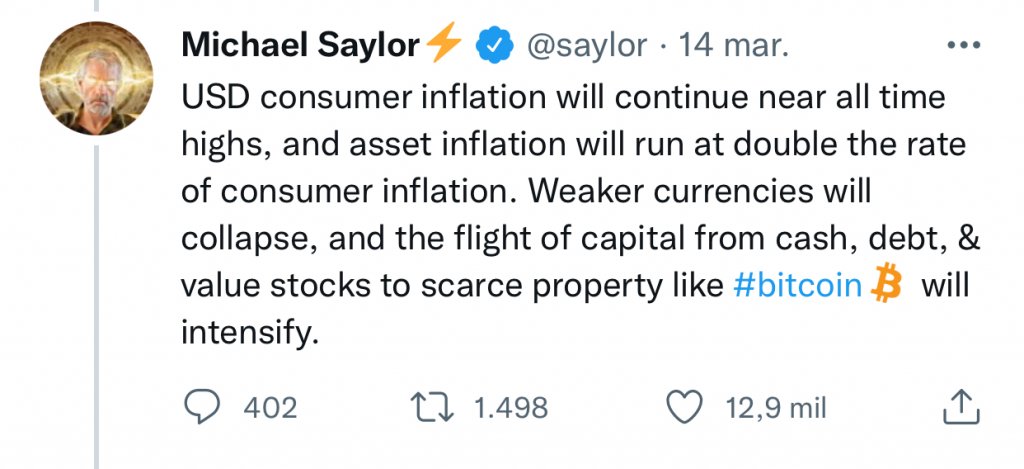Like the tweet with the heart icon
1024x469 pixels.
click(x=685, y=408)
